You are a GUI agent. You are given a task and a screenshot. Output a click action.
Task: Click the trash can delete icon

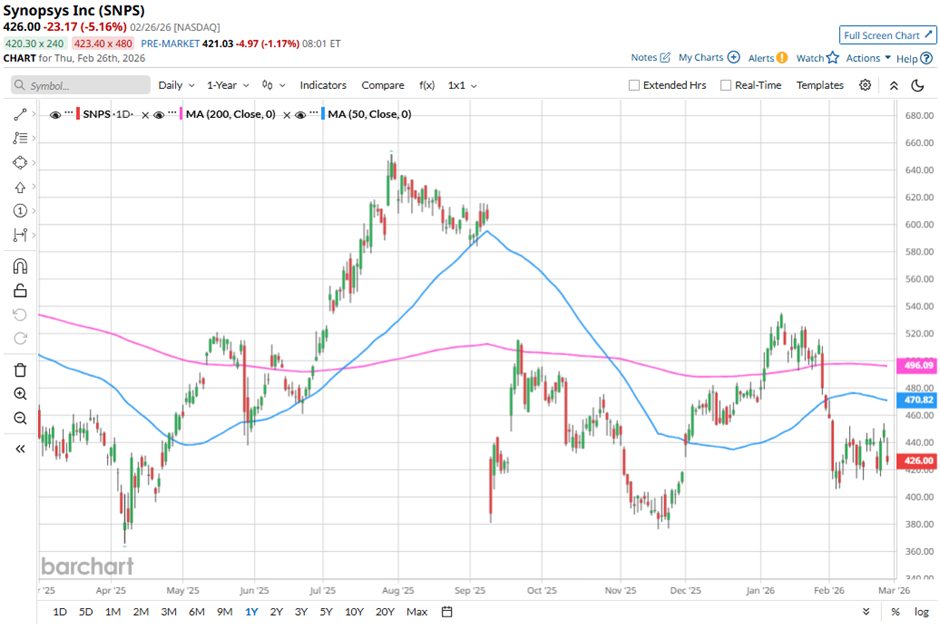[20, 369]
